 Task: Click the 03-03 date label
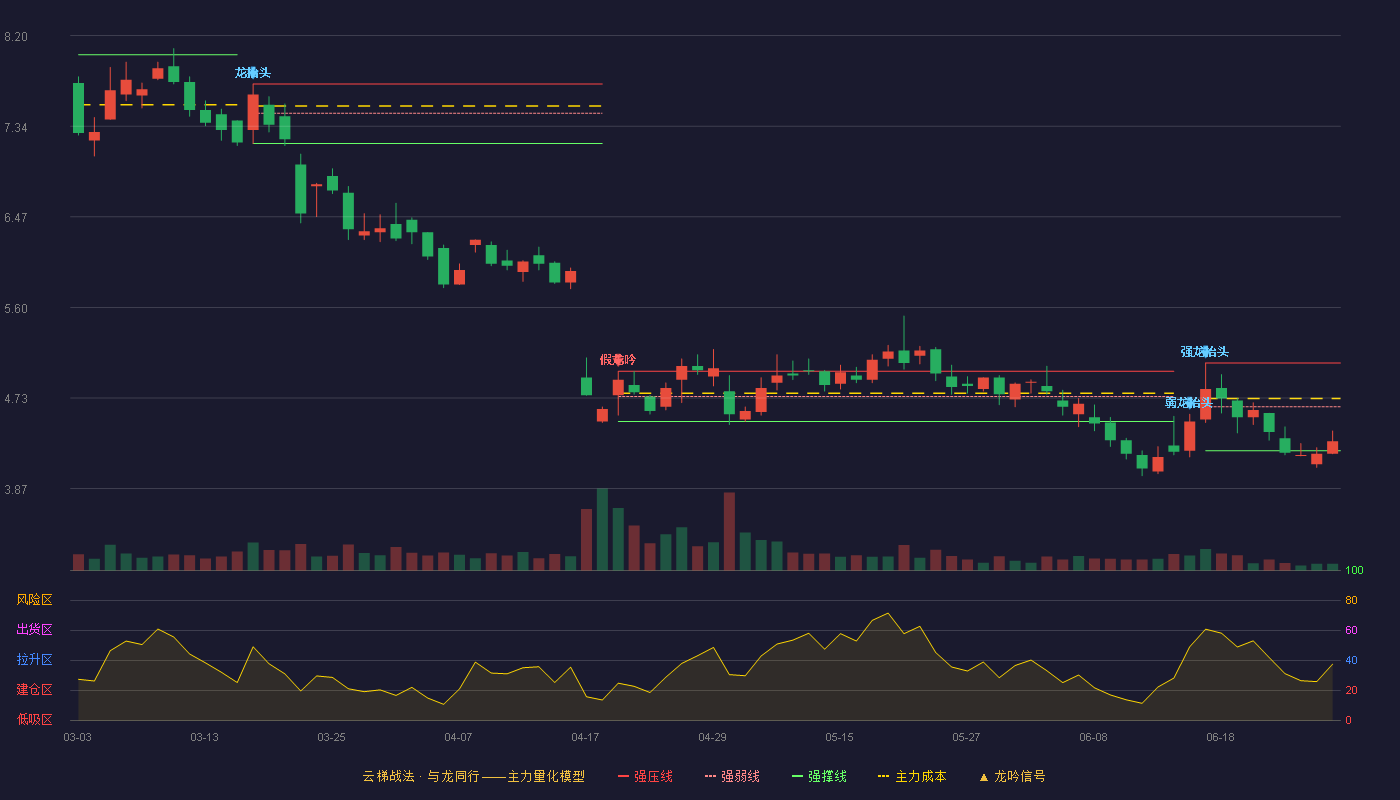[x=78, y=737]
